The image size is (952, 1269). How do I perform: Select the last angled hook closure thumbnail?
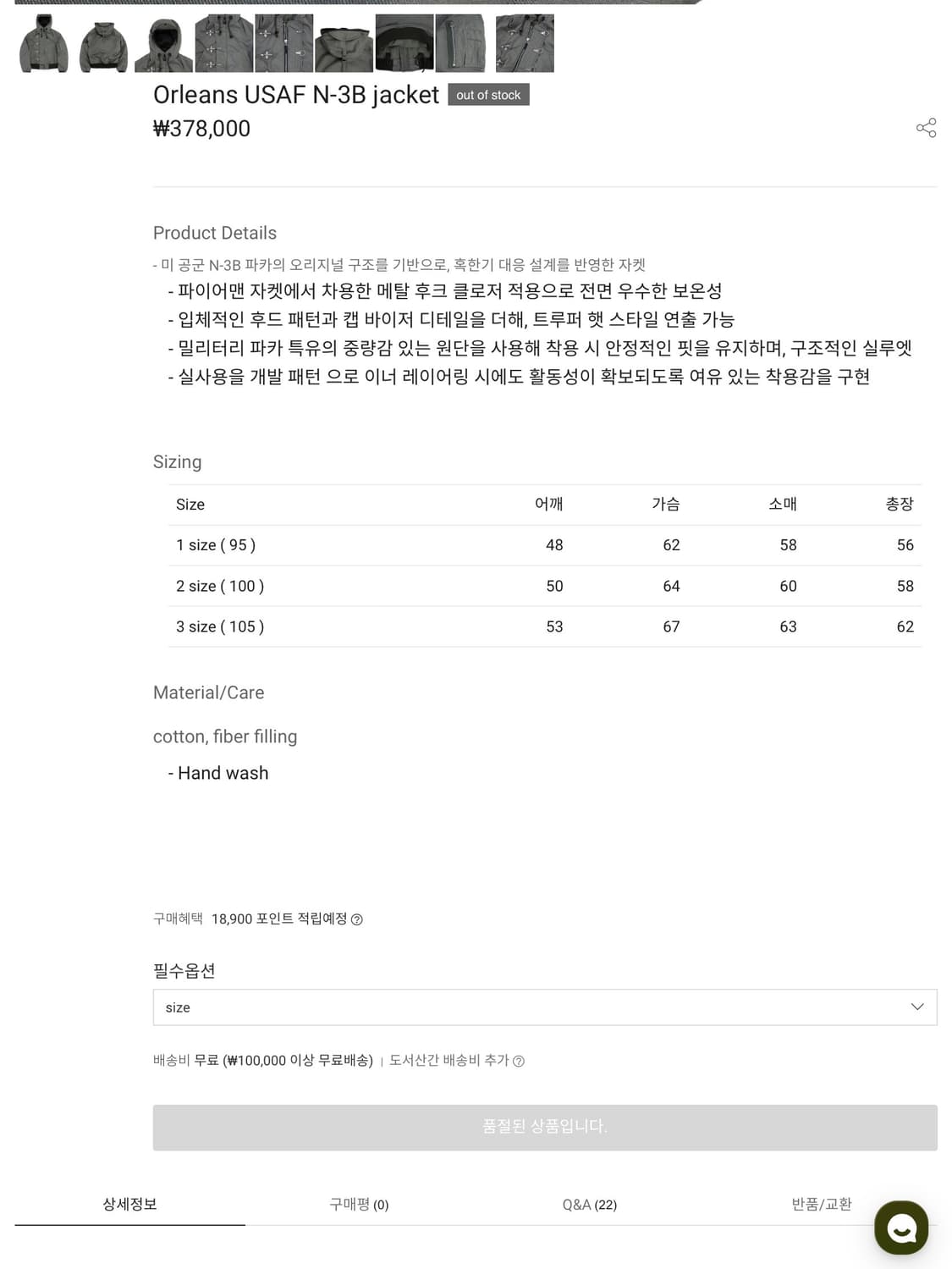[525, 43]
